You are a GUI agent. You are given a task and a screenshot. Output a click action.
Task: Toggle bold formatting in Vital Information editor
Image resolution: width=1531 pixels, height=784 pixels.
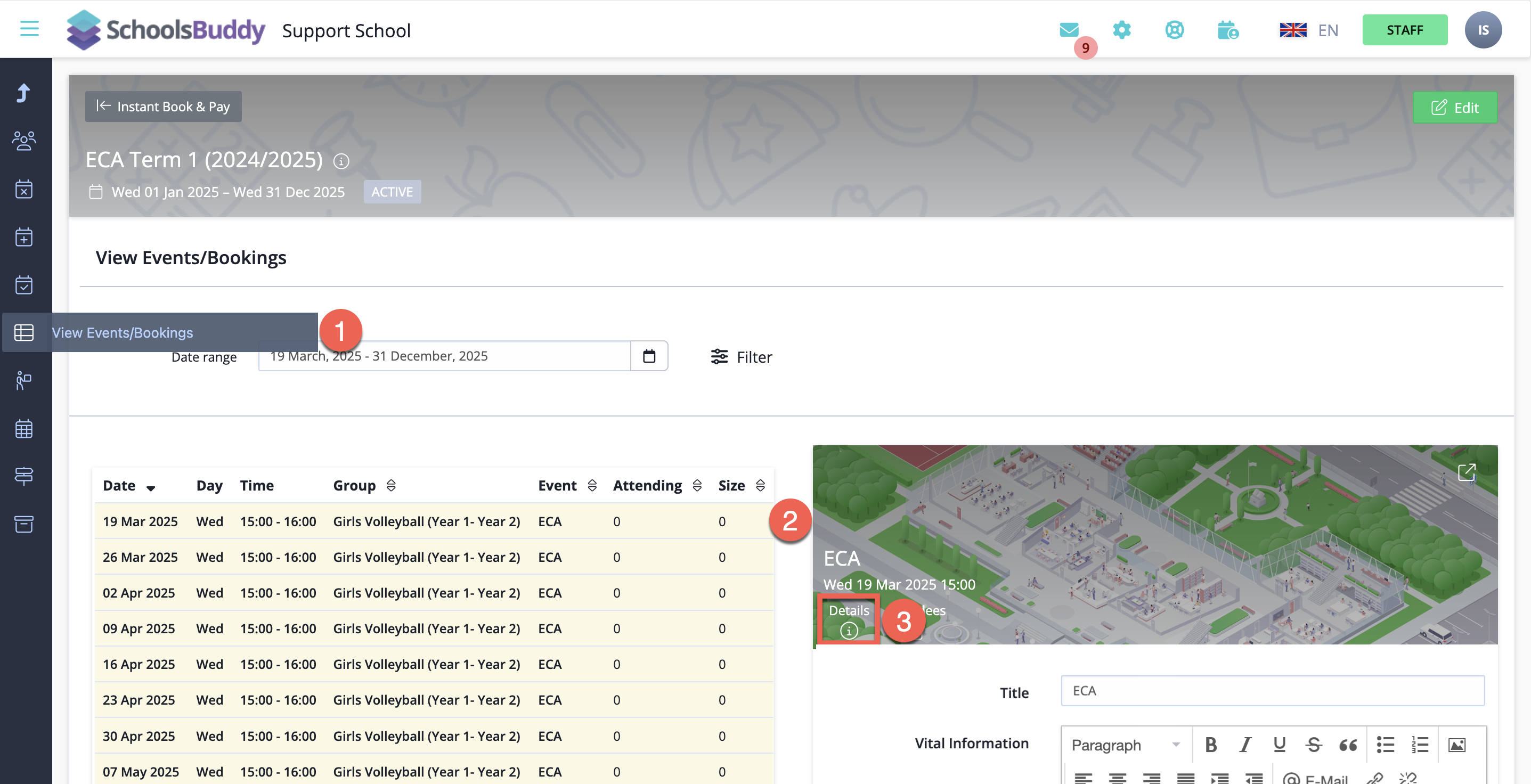tap(1211, 745)
